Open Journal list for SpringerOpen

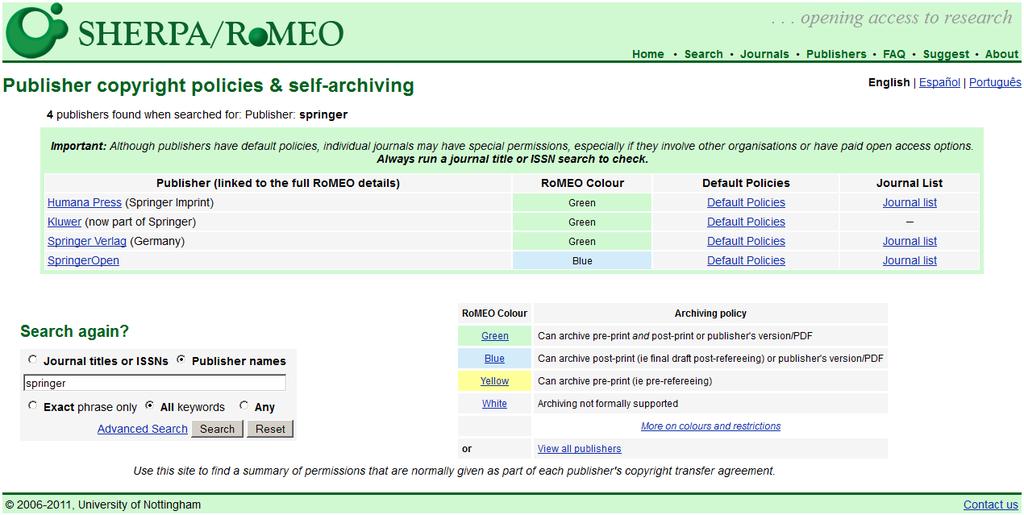tap(910, 260)
